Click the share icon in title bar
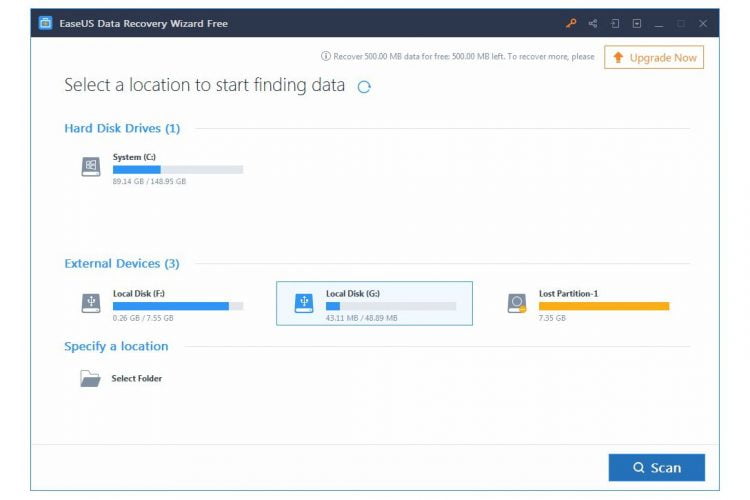Image resolution: width=750 pixels, height=500 pixels. 593,23
